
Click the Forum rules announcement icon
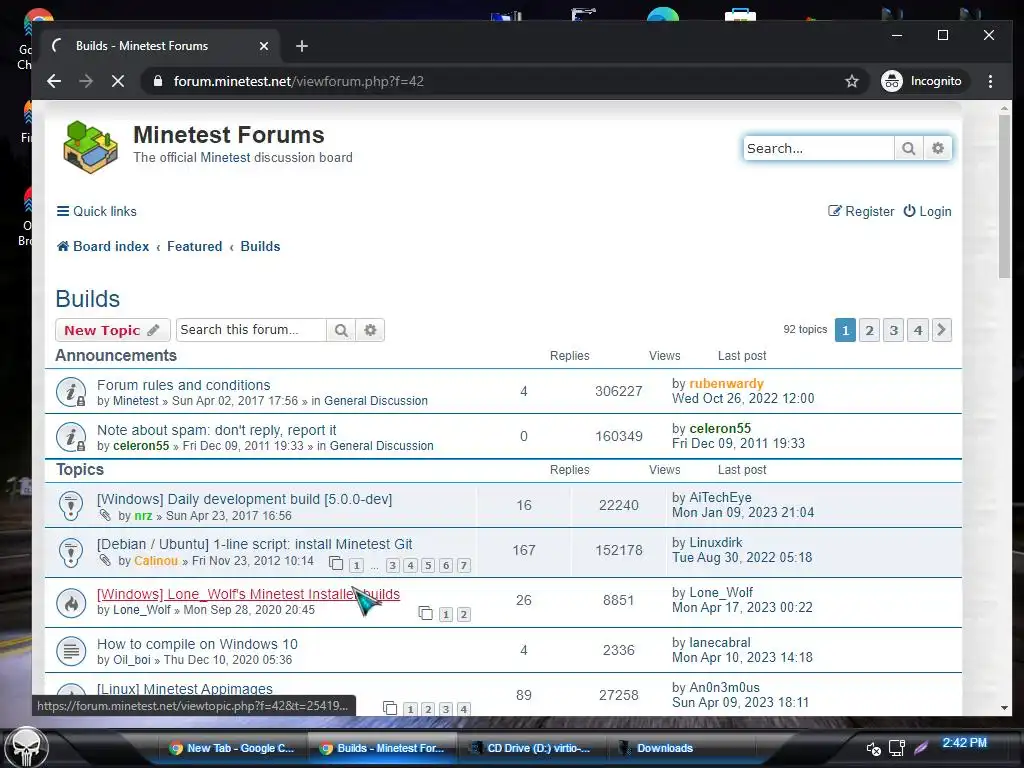coord(71,392)
